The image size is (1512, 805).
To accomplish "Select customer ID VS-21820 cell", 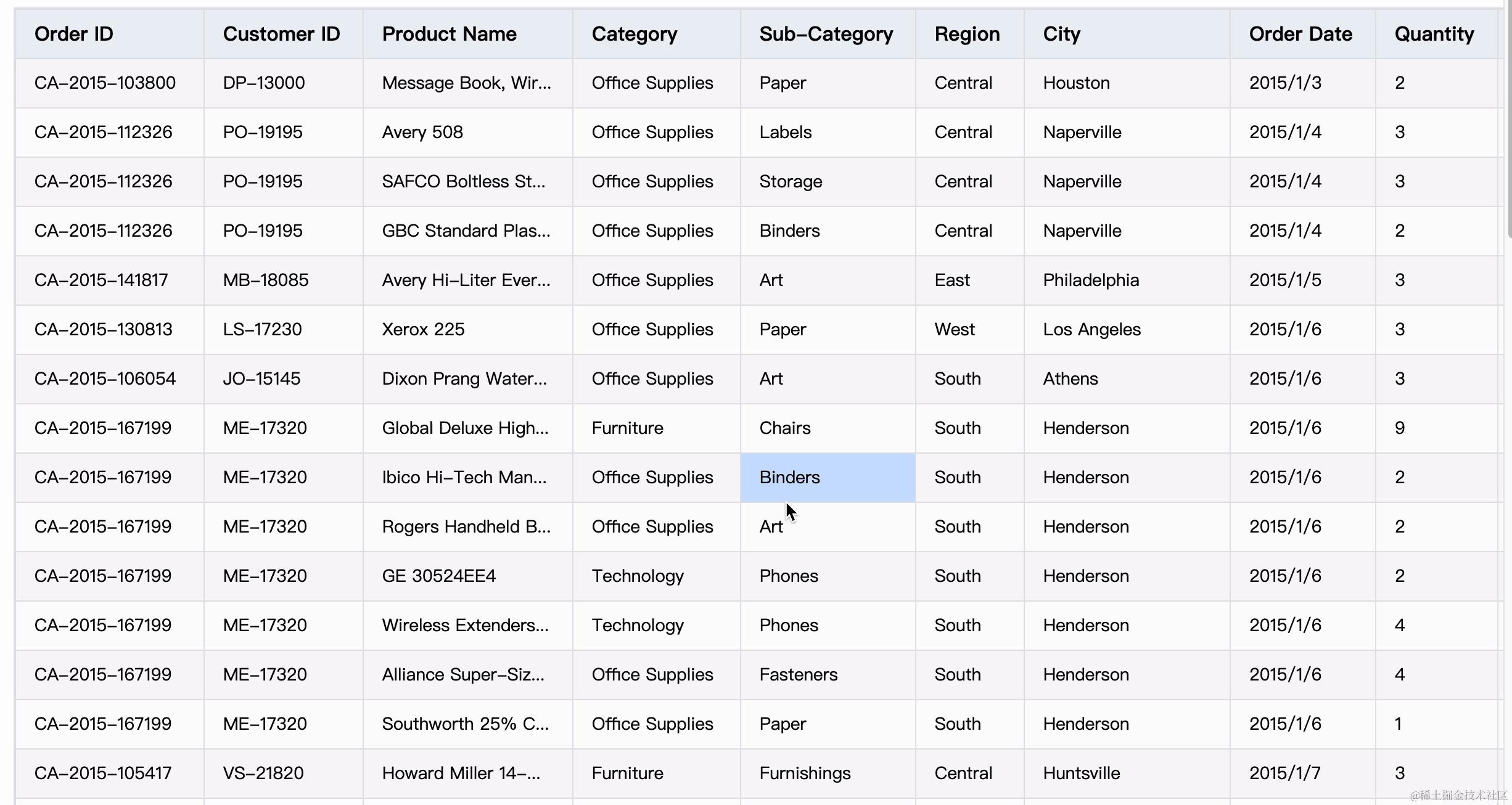I will point(263,774).
